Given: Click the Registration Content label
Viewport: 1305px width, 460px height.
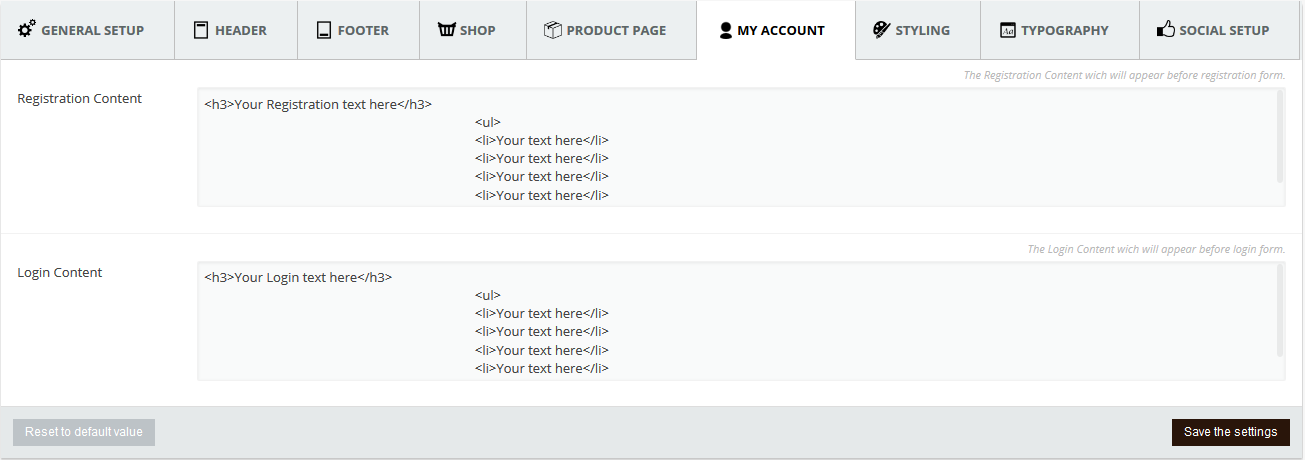Looking at the screenshot, I should [x=80, y=98].
